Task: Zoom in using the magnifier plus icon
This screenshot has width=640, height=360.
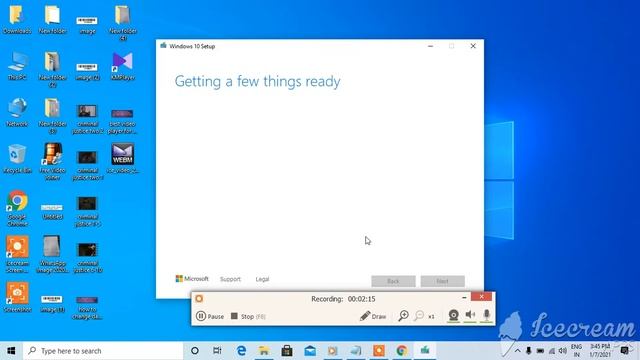Action: point(403,316)
